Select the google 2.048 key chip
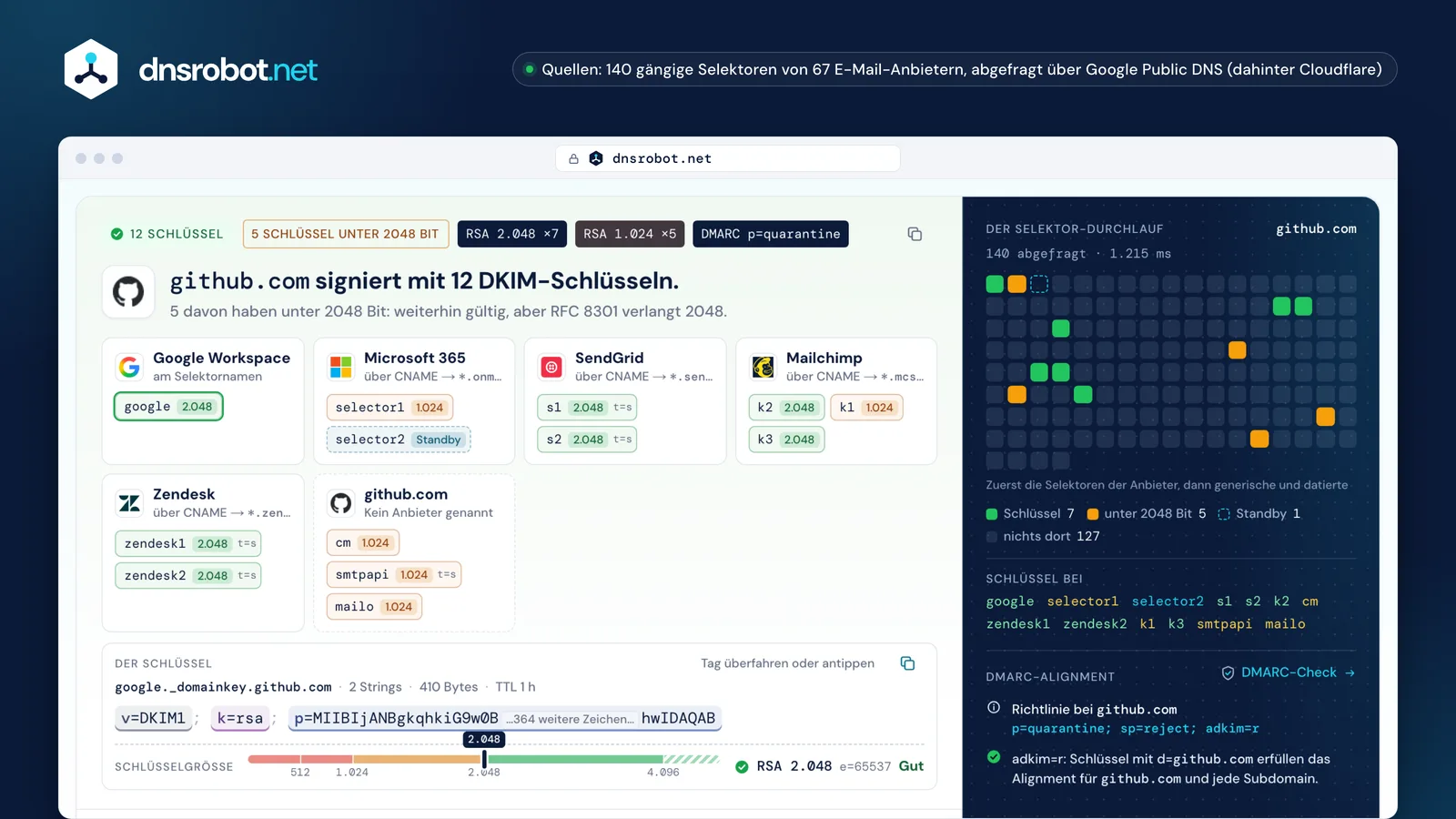The height and width of the screenshot is (819, 1456). (x=168, y=407)
